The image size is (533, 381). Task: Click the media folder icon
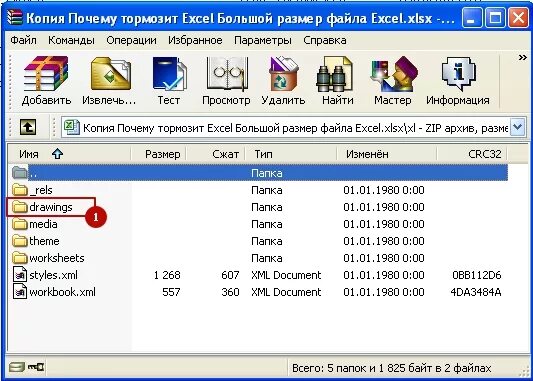20,224
